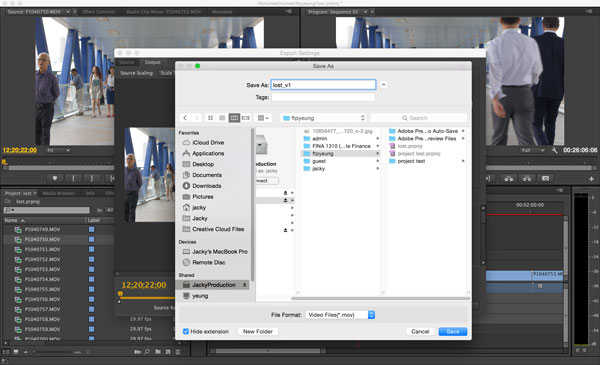Select guest folder in column list
The height and width of the screenshot is (365, 600).
click(341, 161)
